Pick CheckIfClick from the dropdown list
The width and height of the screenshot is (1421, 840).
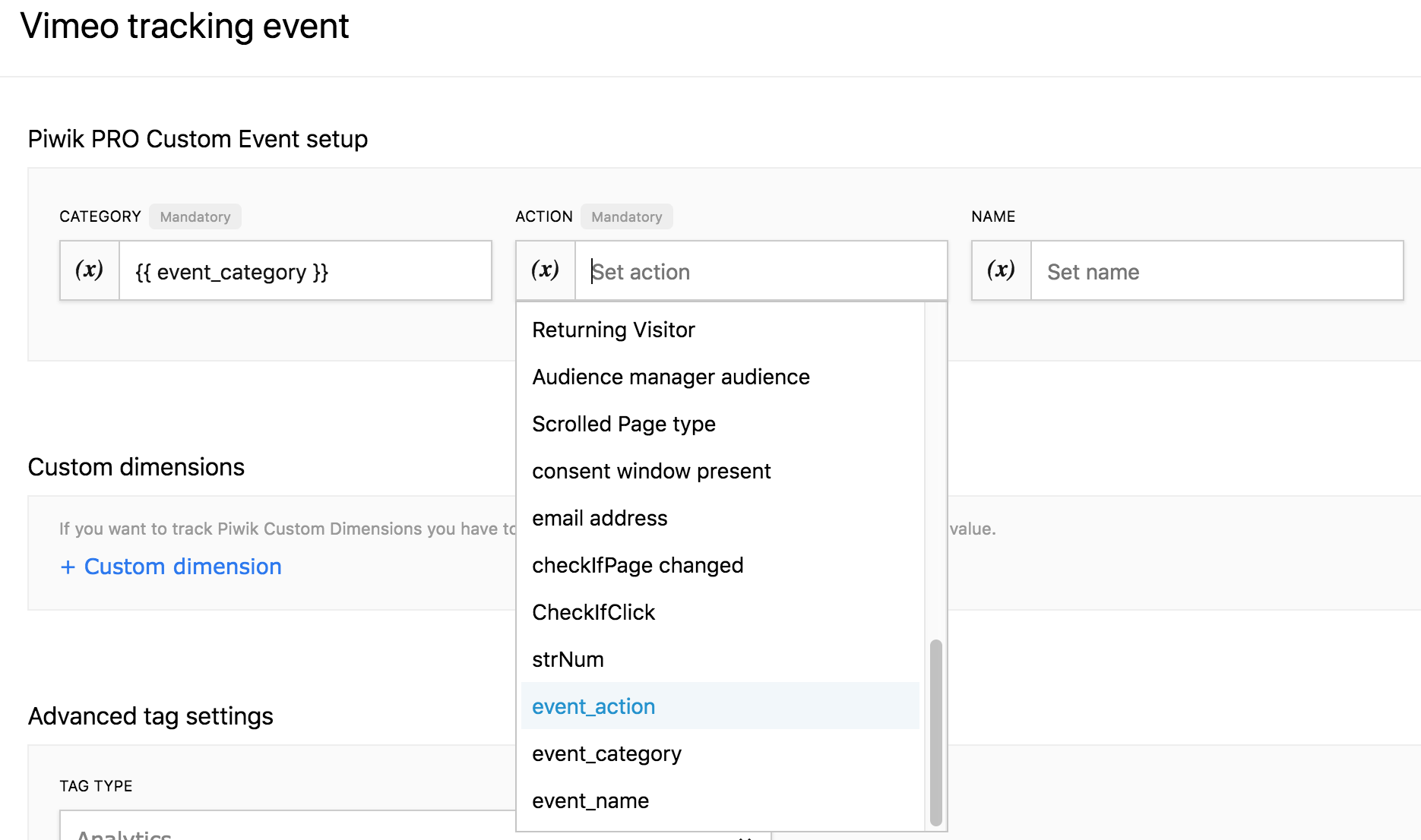[x=720, y=612]
